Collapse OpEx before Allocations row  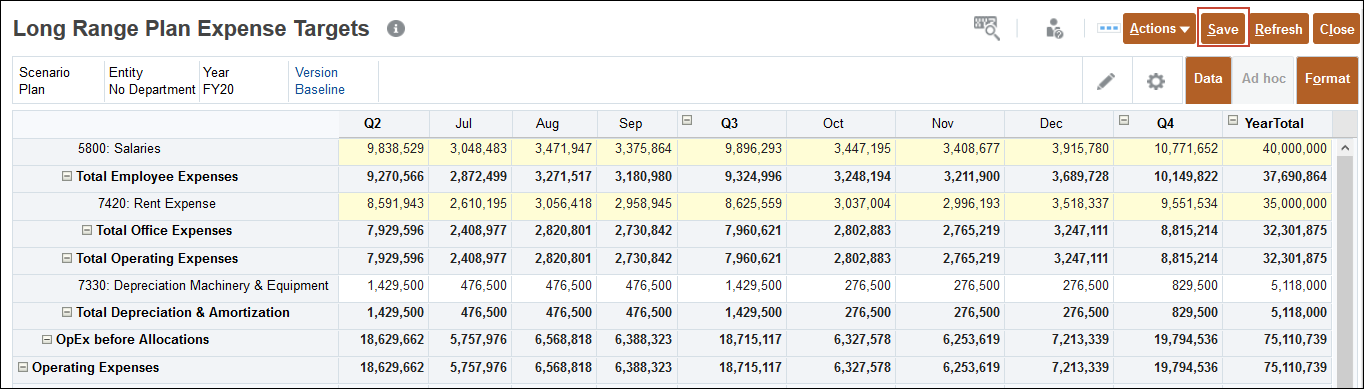(x=47, y=340)
